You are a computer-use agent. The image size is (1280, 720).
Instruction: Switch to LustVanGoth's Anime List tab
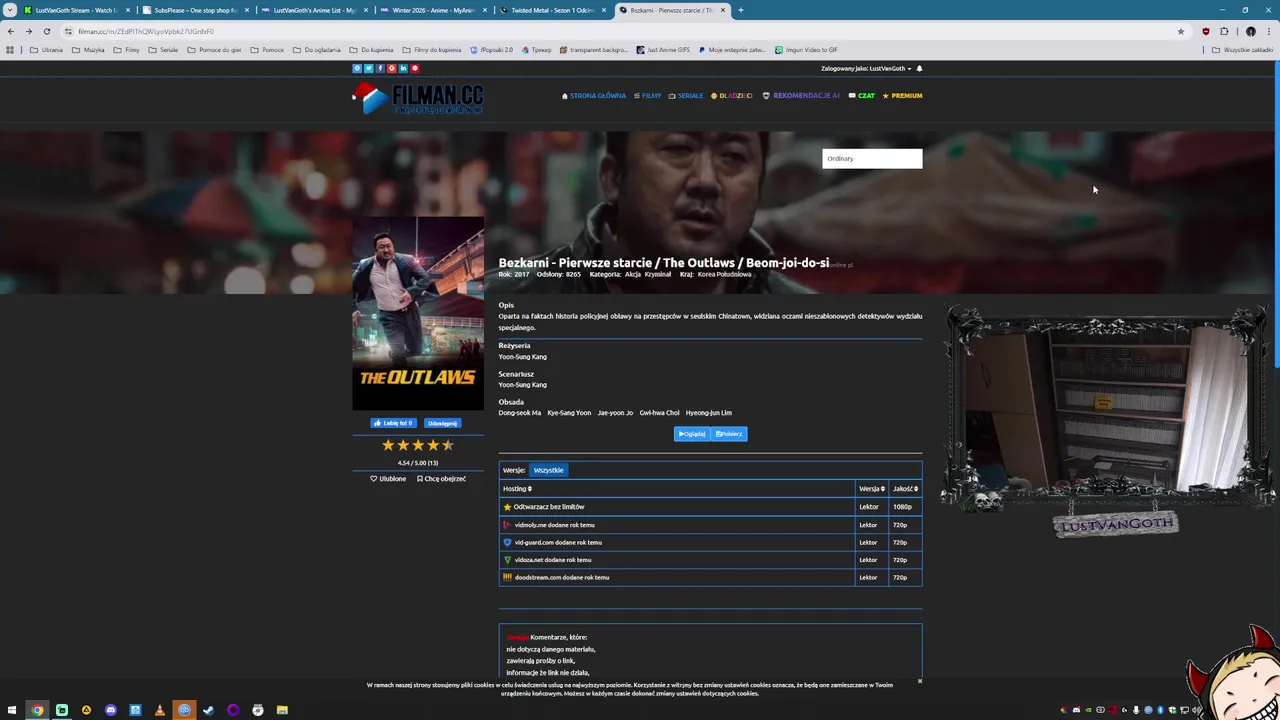pyautogui.click(x=313, y=10)
